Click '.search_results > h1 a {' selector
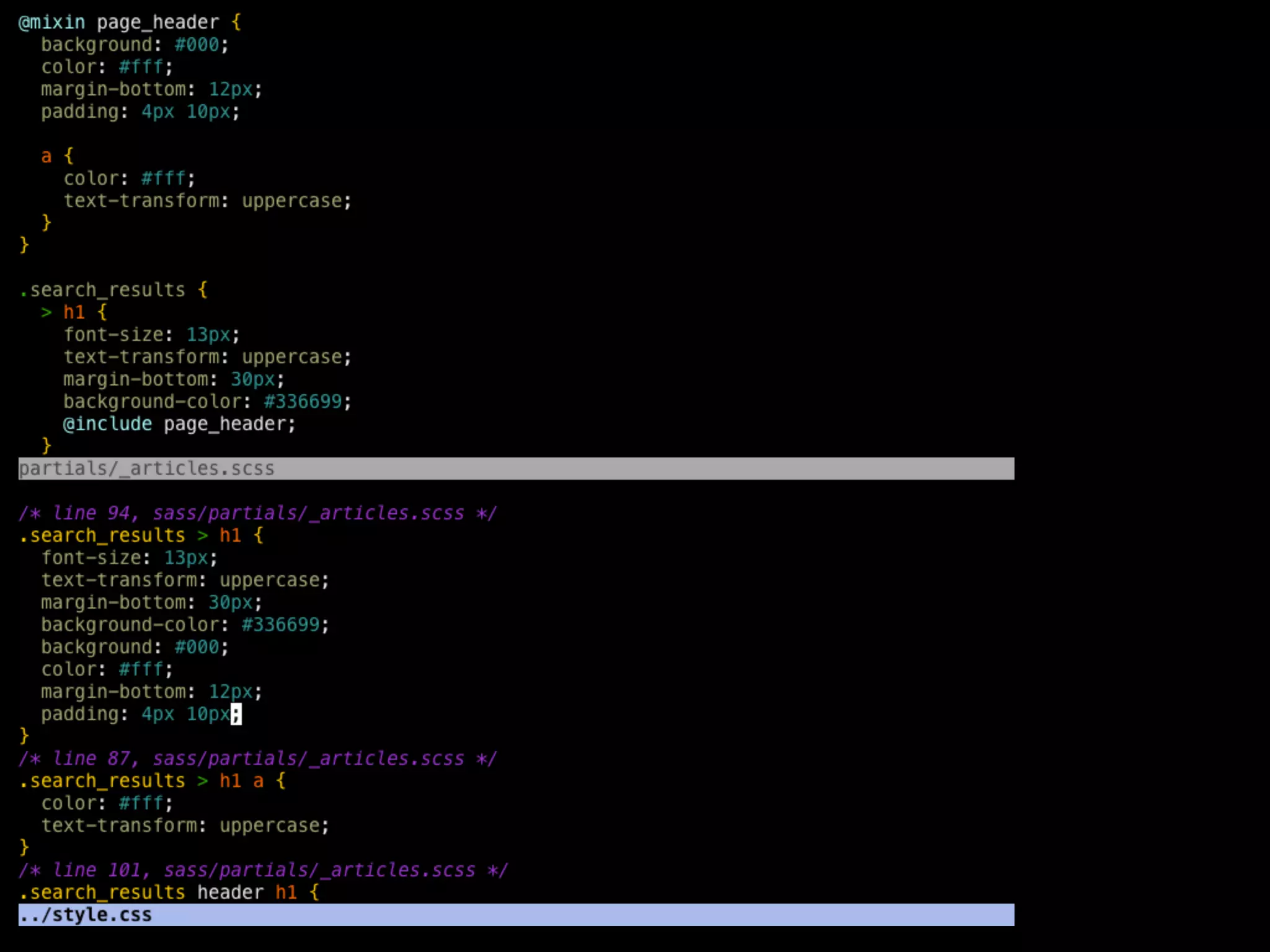The width and height of the screenshot is (1270, 952). pyautogui.click(x=152, y=781)
